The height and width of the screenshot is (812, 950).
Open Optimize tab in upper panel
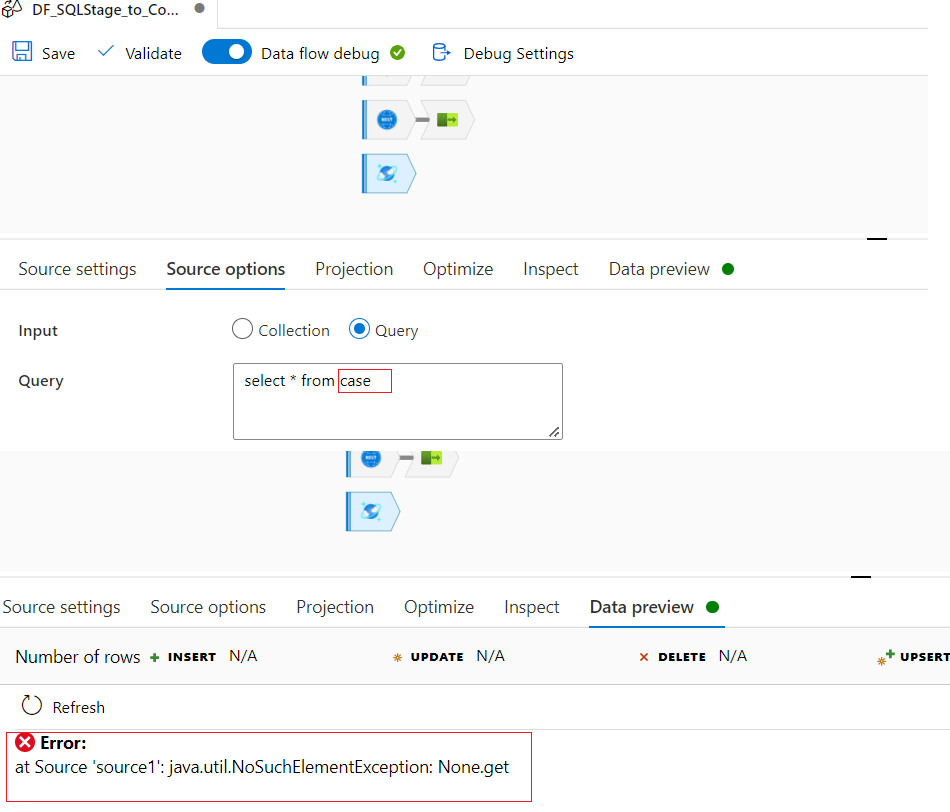458,269
